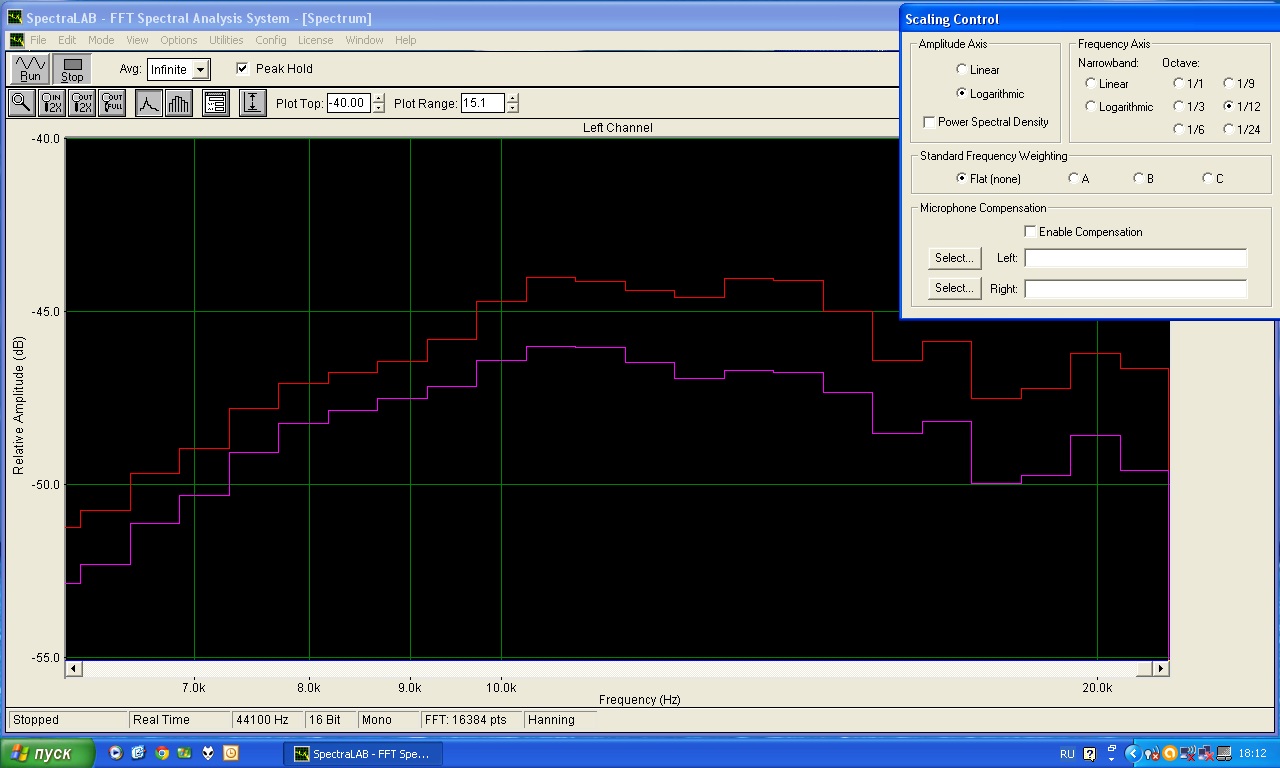The width and height of the screenshot is (1280, 768).
Task: Click Select button for Left microphone
Action: [954, 258]
